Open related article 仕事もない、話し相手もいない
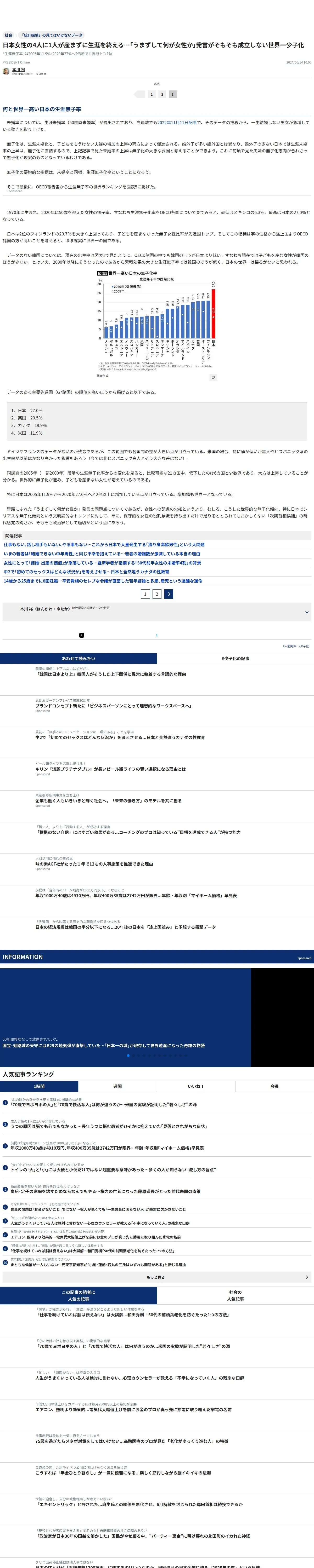Viewport: 314px width, 1568px height. pyautogui.click(x=104, y=545)
